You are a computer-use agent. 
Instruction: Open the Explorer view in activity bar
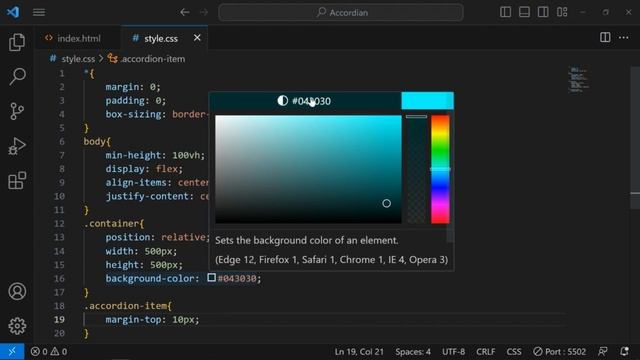(x=17, y=42)
